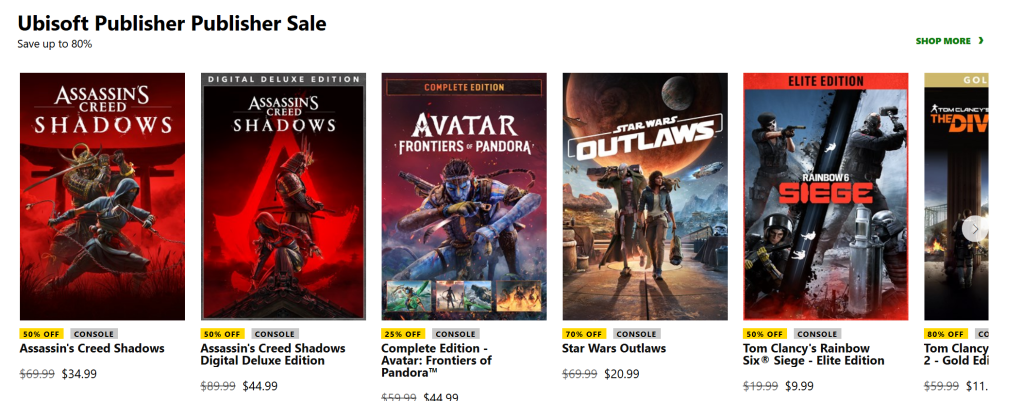Click the Star Wars Outlaws title text

pos(614,349)
